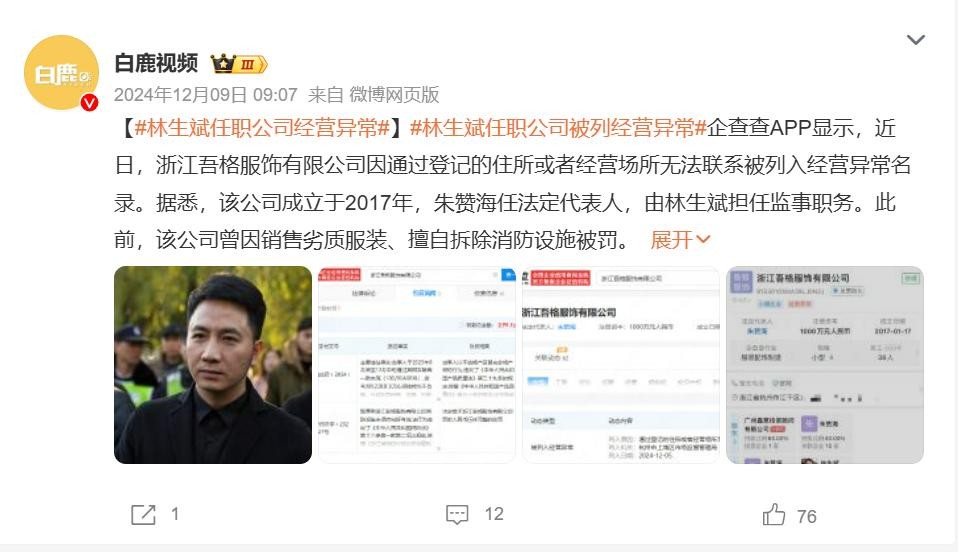Click the crown membership level badge

[x=239, y=64]
